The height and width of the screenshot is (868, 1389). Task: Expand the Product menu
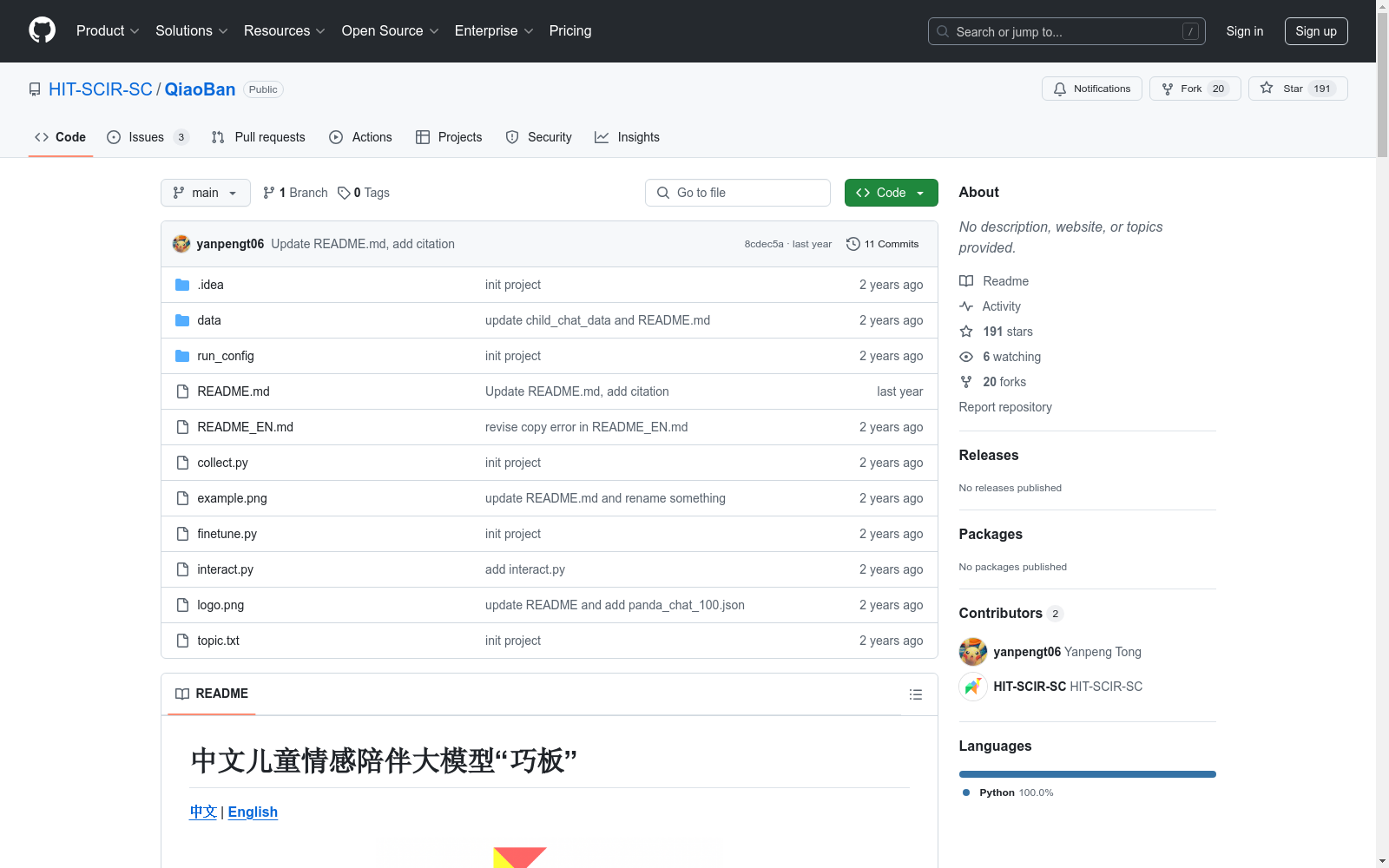pos(108,30)
